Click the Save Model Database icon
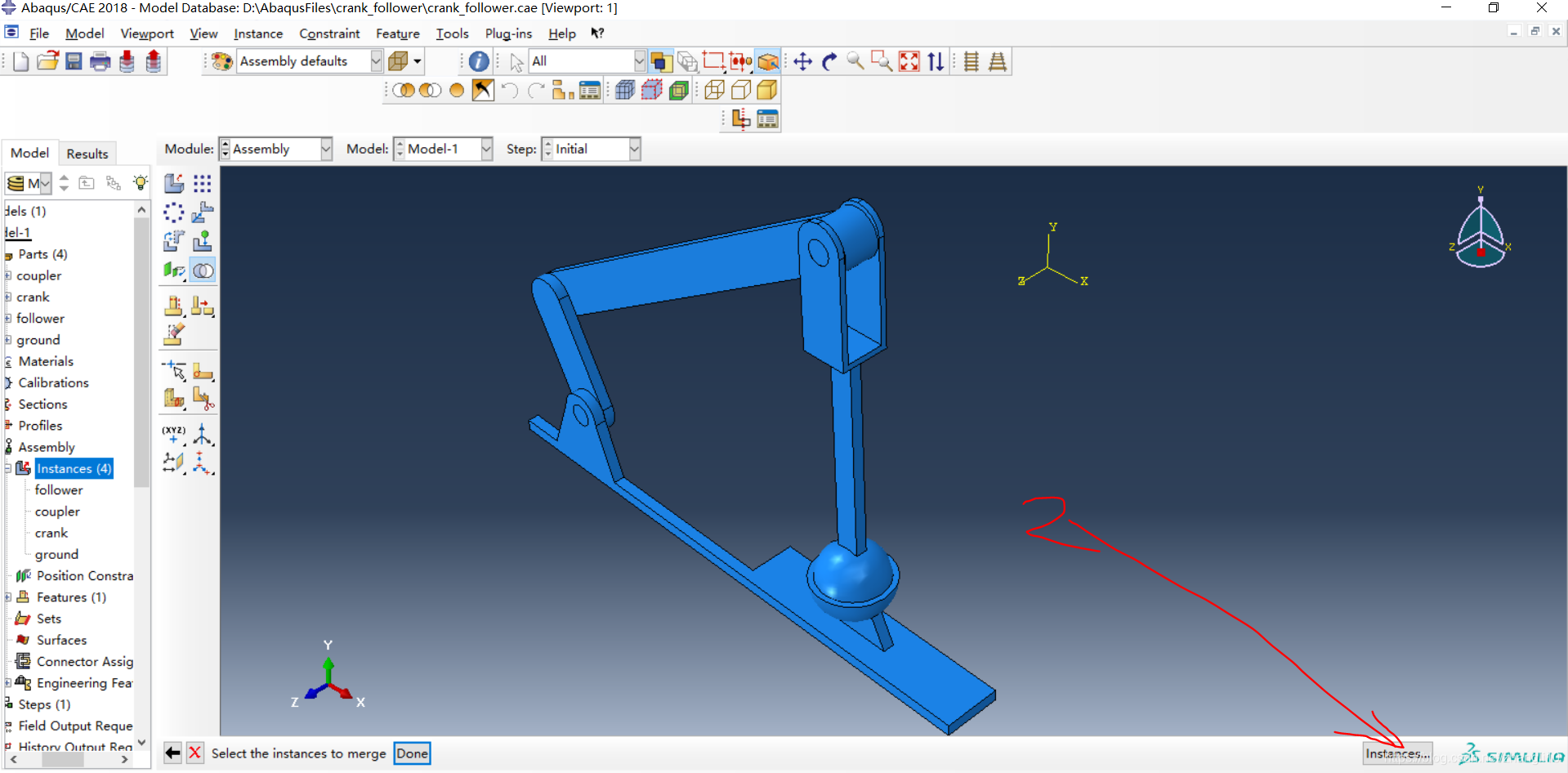The width and height of the screenshot is (1568, 773). (74, 62)
